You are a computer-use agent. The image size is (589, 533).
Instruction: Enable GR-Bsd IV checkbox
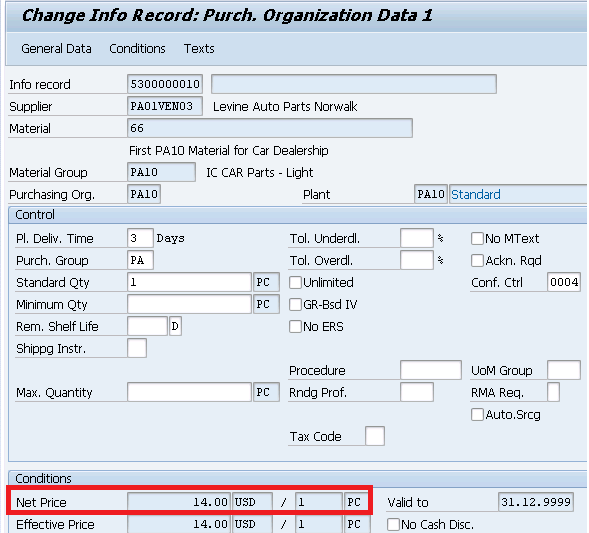[295, 305]
